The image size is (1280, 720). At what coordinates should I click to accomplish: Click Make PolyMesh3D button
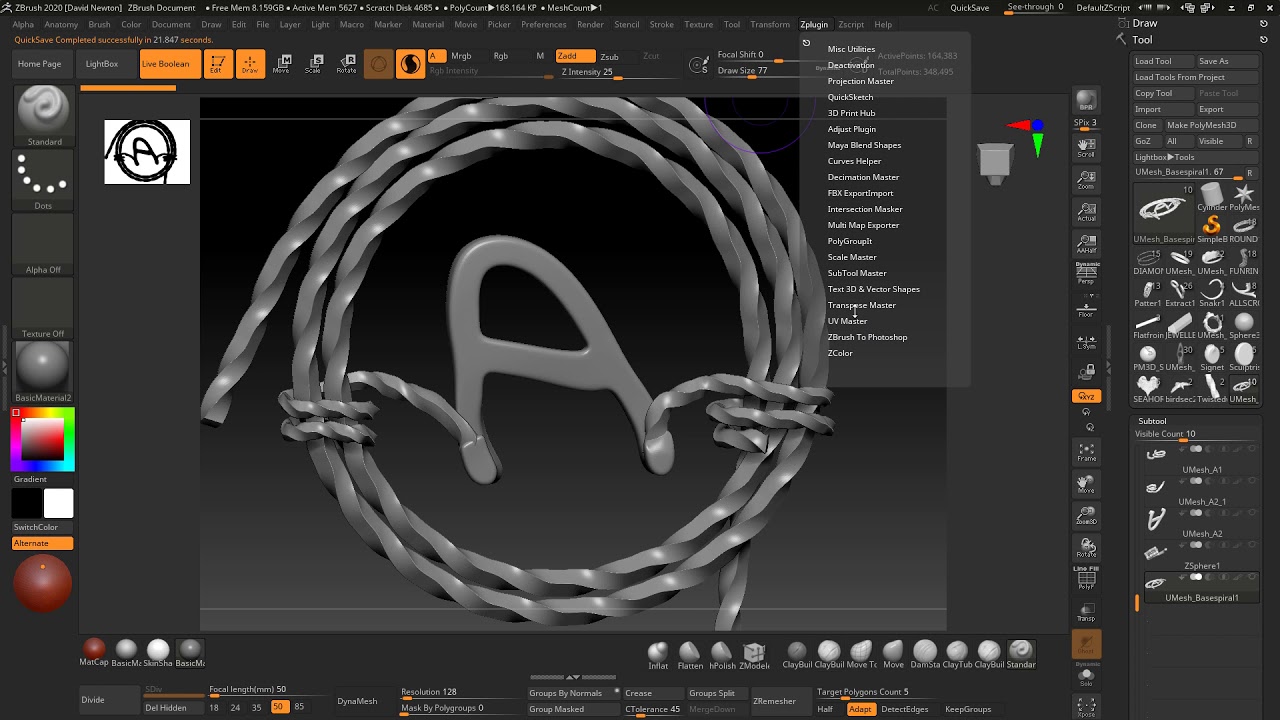click(x=1211, y=125)
